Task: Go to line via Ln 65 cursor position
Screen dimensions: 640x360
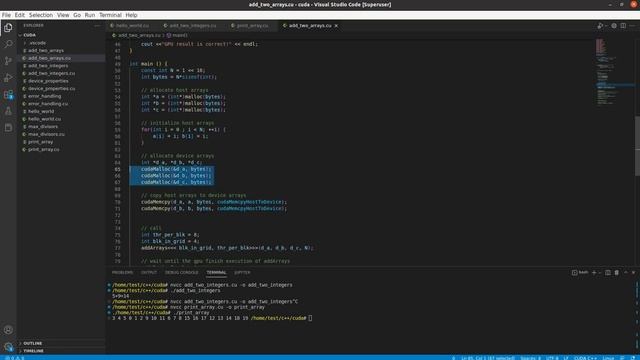Action: pos(488,358)
